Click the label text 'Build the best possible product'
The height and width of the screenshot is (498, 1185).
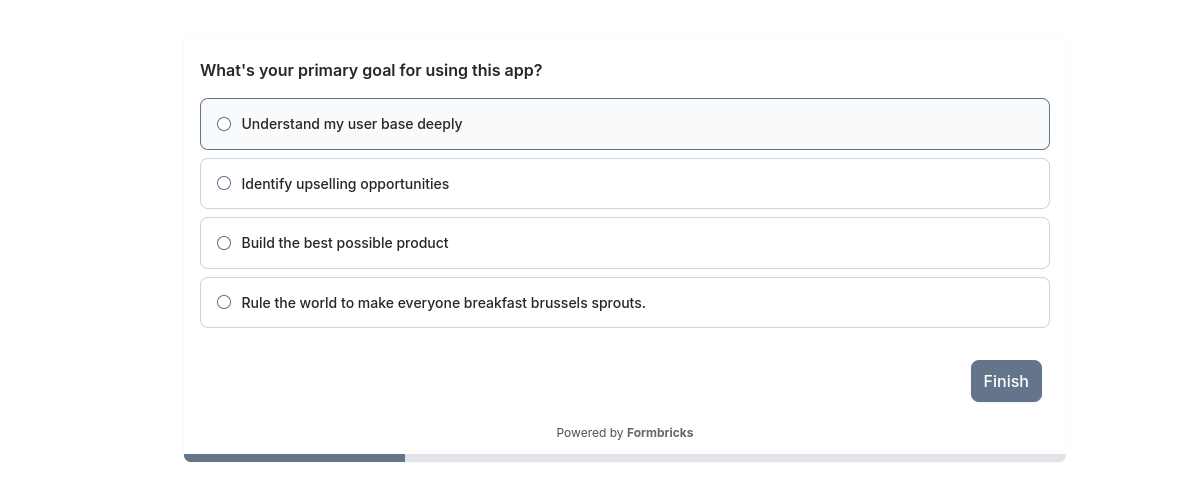click(345, 243)
